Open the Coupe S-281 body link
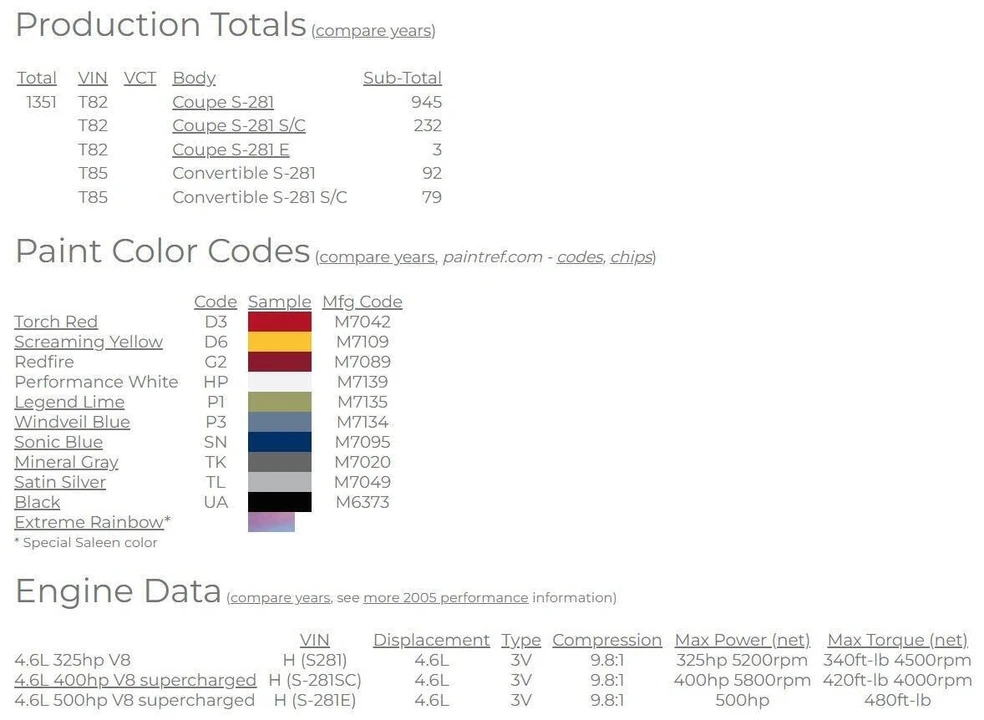The width and height of the screenshot is (984, 720). (223, 102)
